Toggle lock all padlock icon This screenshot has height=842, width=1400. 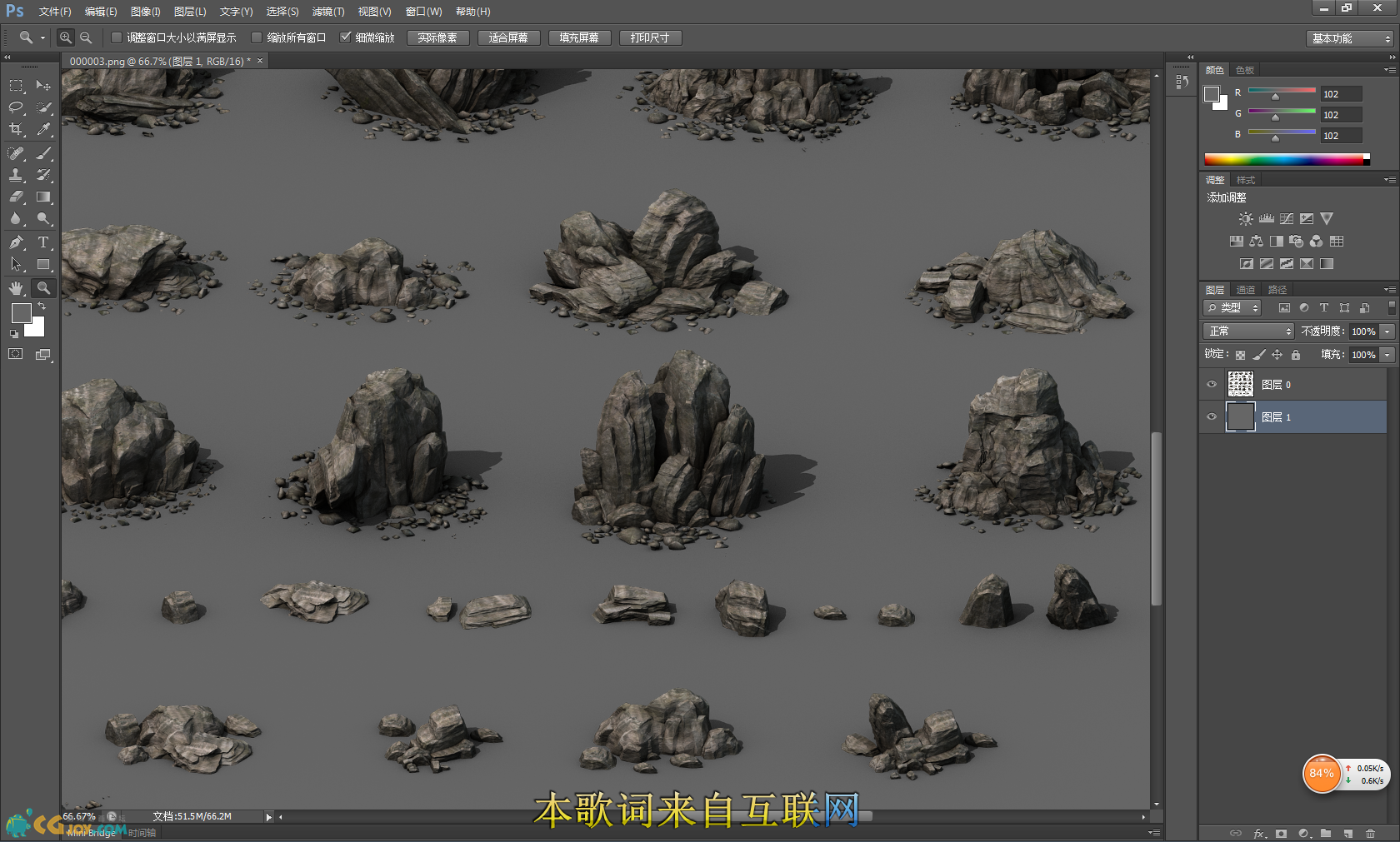click(1295, 355)
